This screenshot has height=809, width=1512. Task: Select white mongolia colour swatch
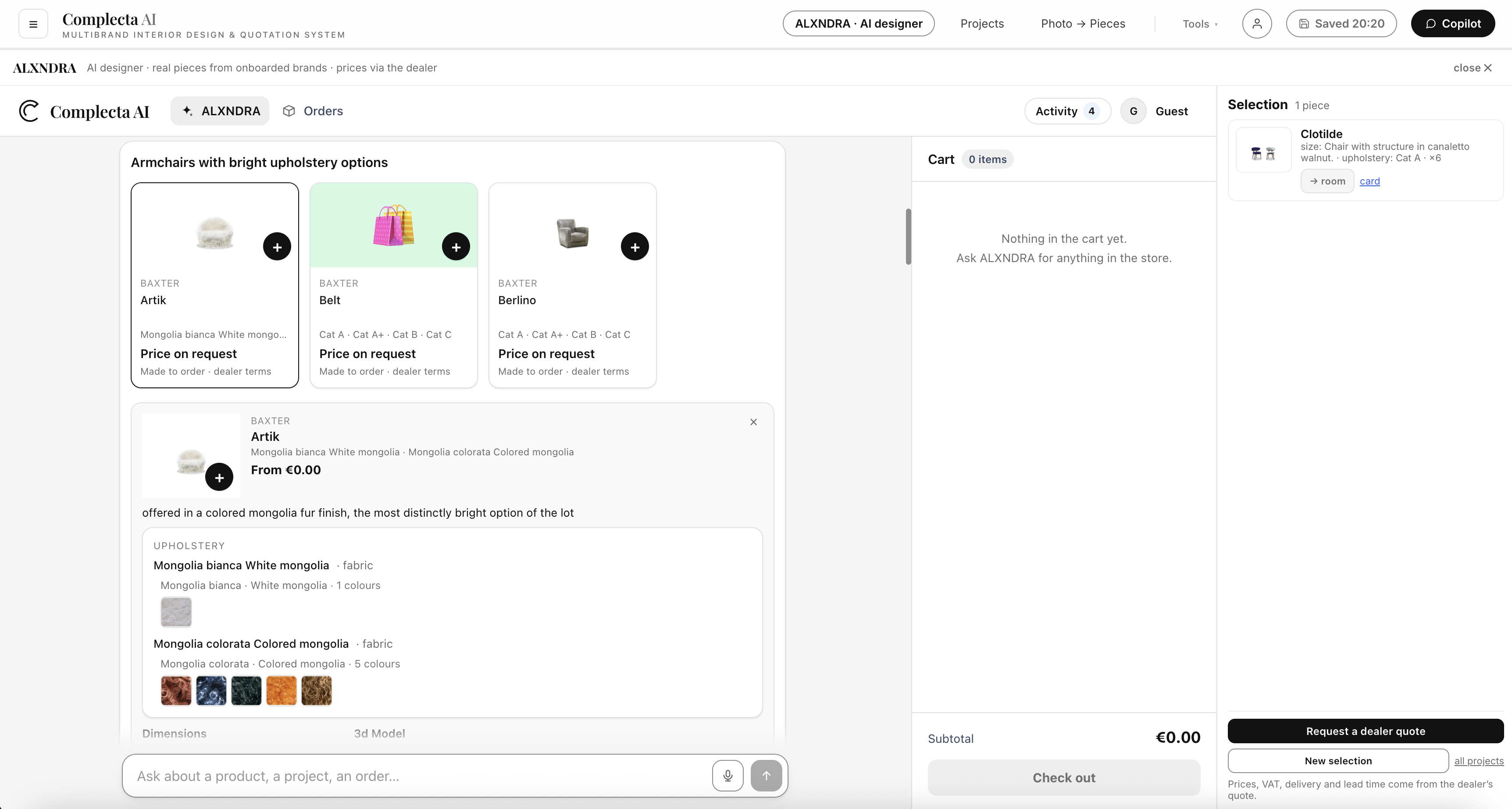(176, 612)
